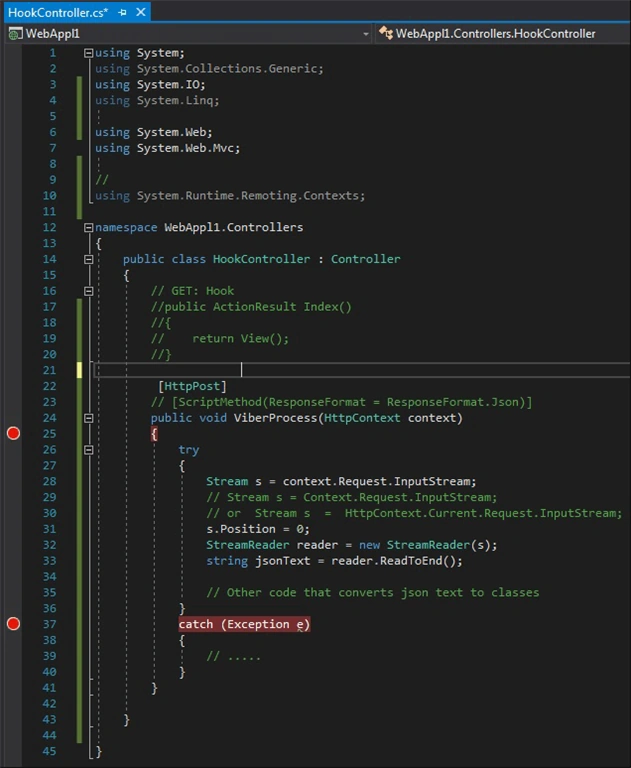Collapse the namespace WebAppl1.Controllers block
This screenshot has height=768, width=631.
pos(89,227)
